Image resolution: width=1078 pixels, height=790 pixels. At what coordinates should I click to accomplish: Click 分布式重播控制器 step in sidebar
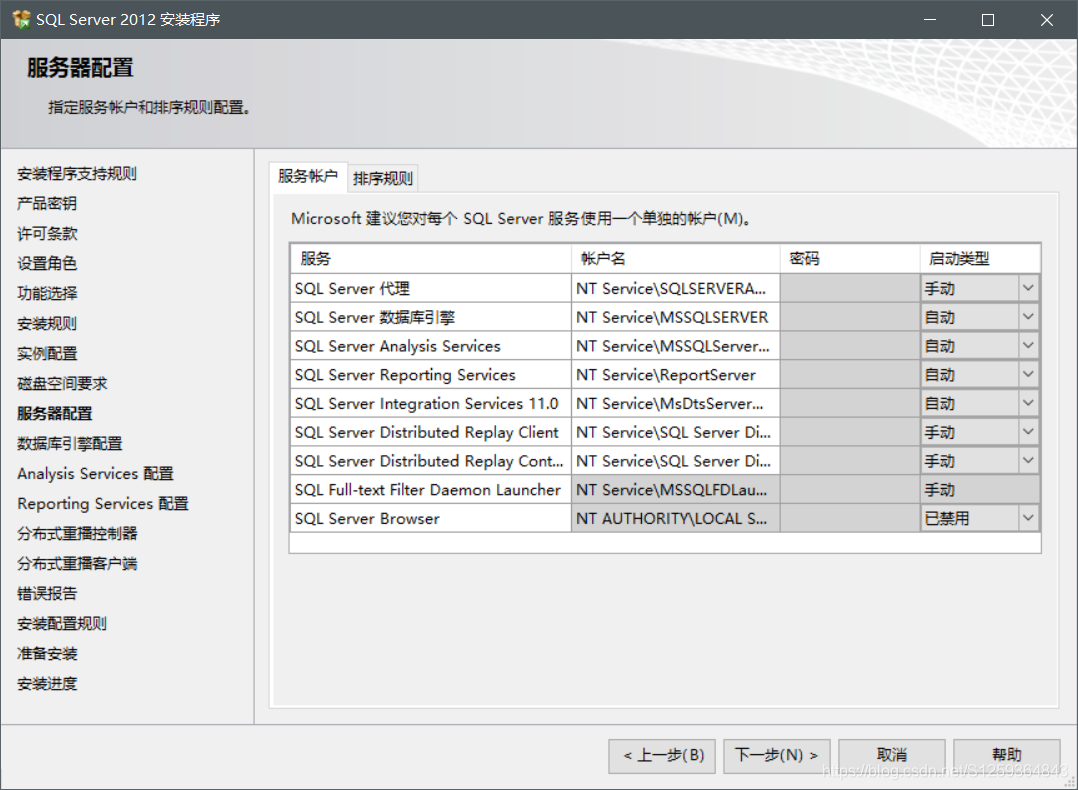pyautogui.click(x=77, y=534)
